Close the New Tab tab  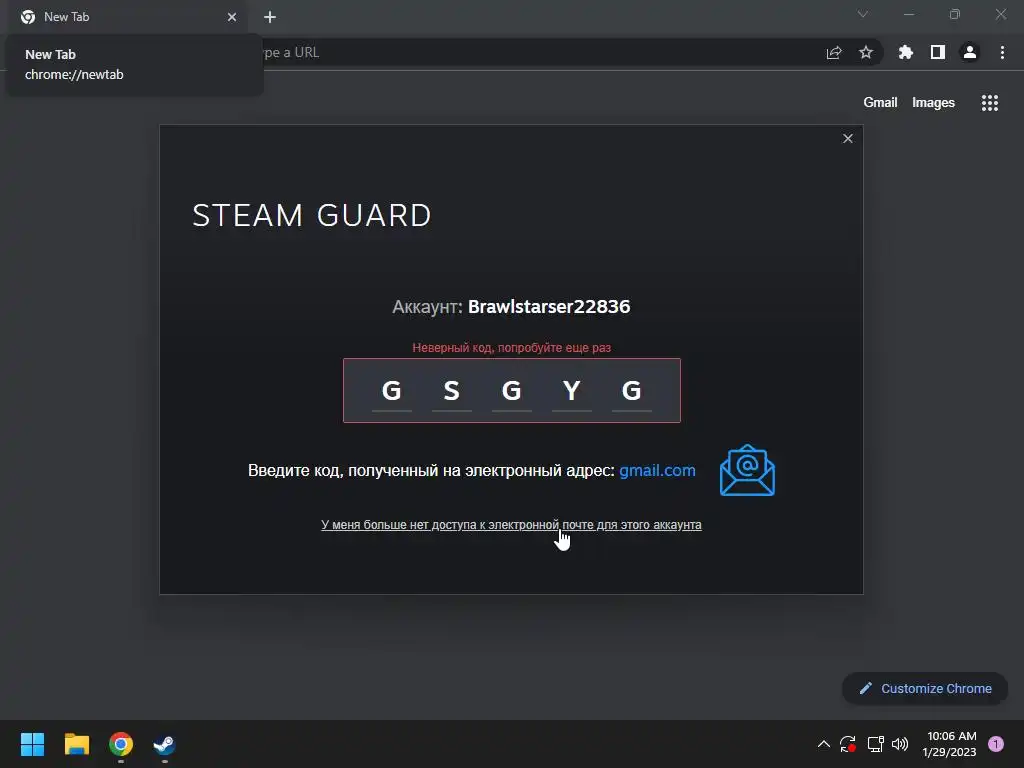pyautogui.click(x=232, y=17)
